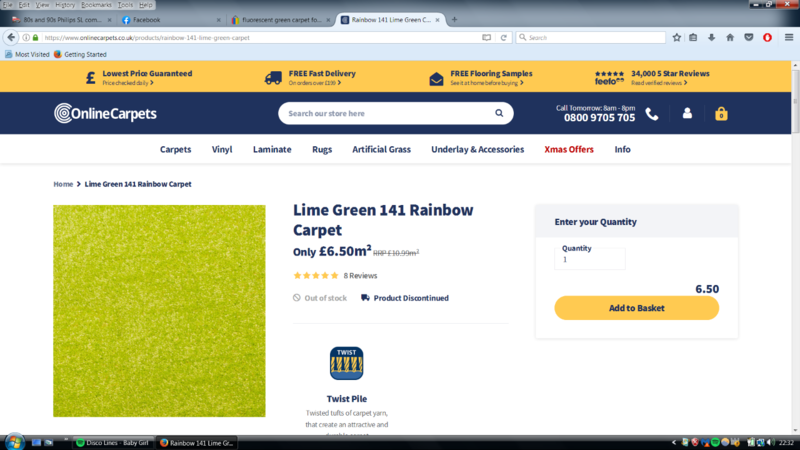This screenshot has width=800, height=450.
Task: Go to the browser home icon
Action: coord(730,38)
